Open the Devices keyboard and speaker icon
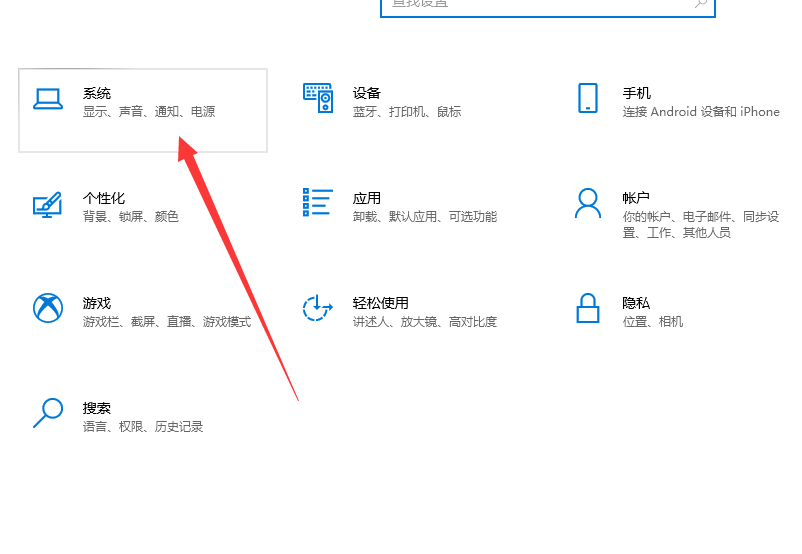The height and width of the screenshot is (554, 802). 318,98
